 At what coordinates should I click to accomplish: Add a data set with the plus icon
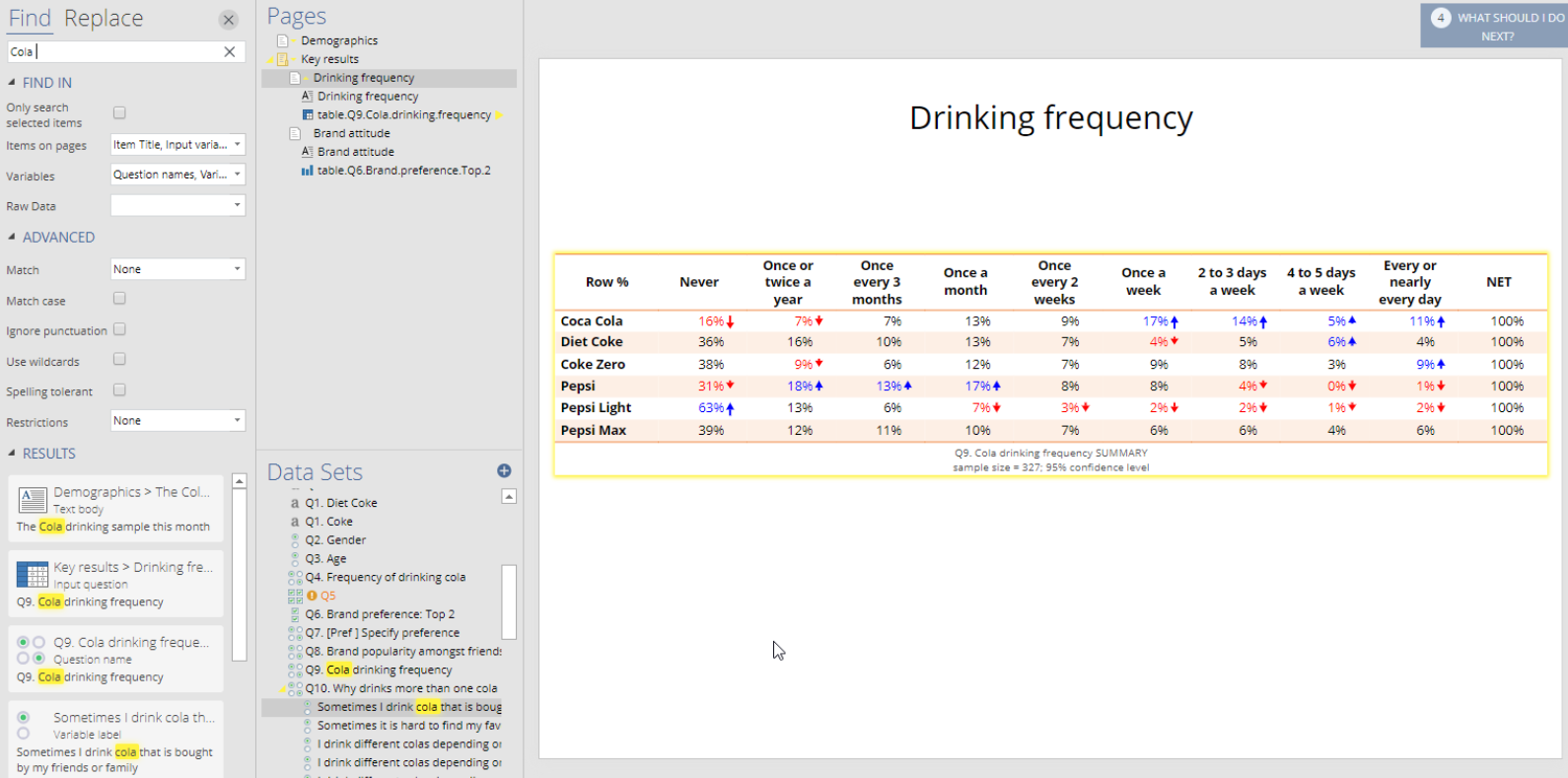pyautogui.click(x=504, y=471)
